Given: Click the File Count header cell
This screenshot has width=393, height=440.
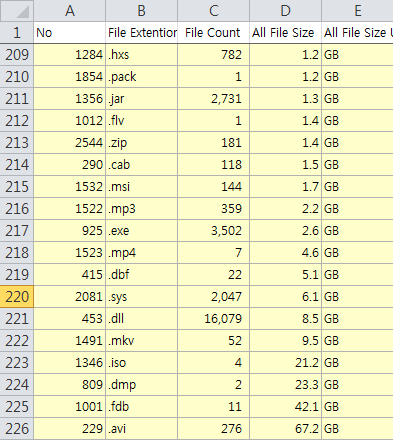Looking at the screenshot, I should [x=213, y=33].
